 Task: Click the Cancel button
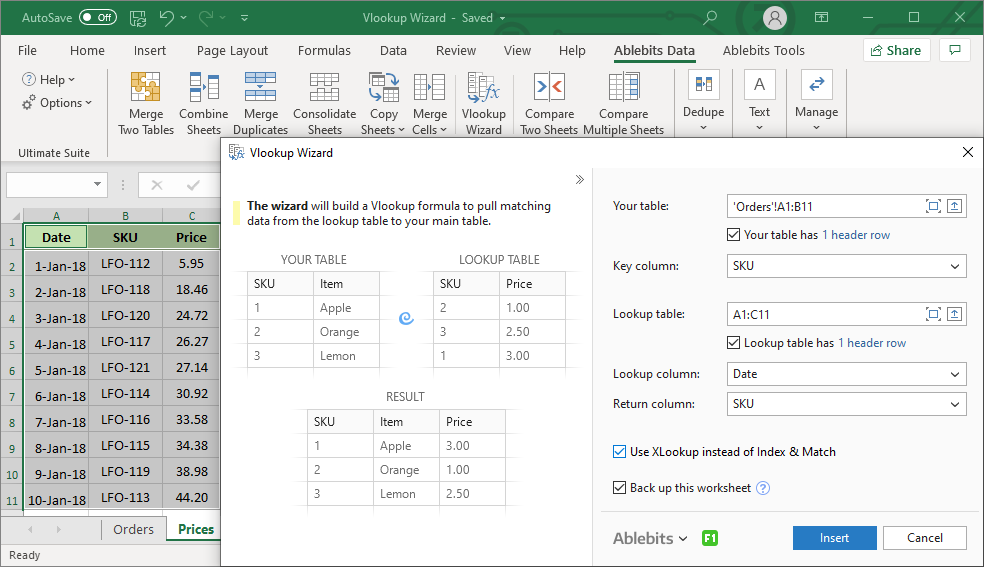point(924,538)
